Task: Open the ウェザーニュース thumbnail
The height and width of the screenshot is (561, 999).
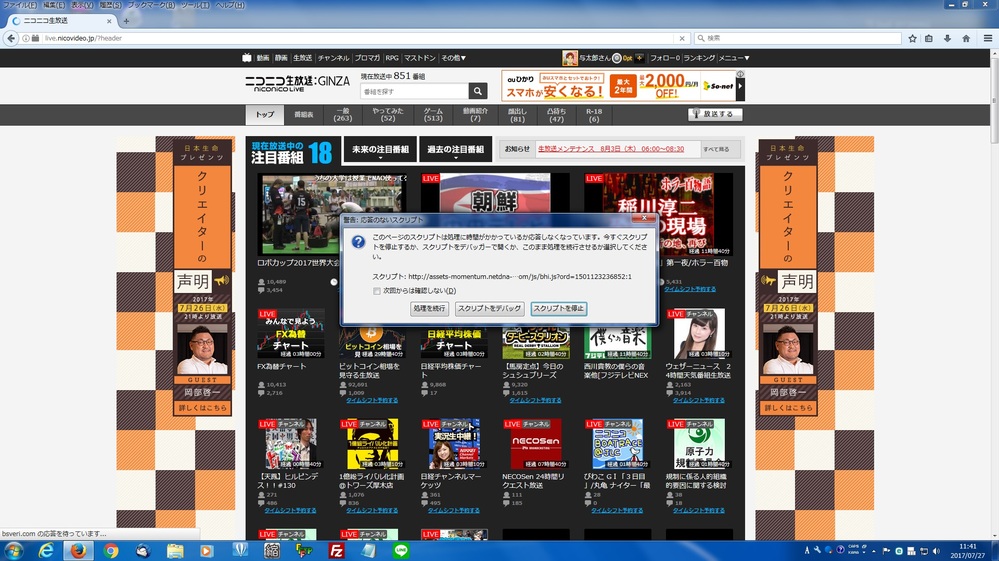Action: pyautogui.click(x=699, y=334)
